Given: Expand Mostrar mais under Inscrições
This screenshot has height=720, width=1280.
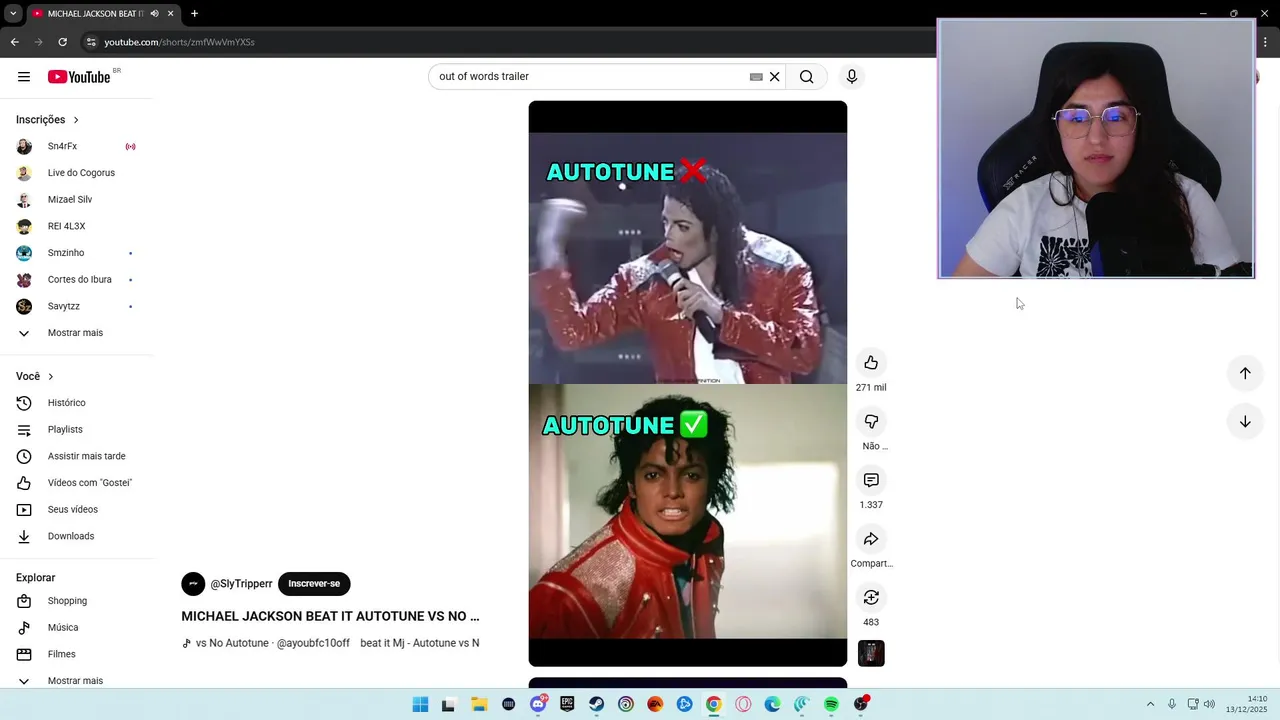Looking at the screenshot, I should (77, 333).
